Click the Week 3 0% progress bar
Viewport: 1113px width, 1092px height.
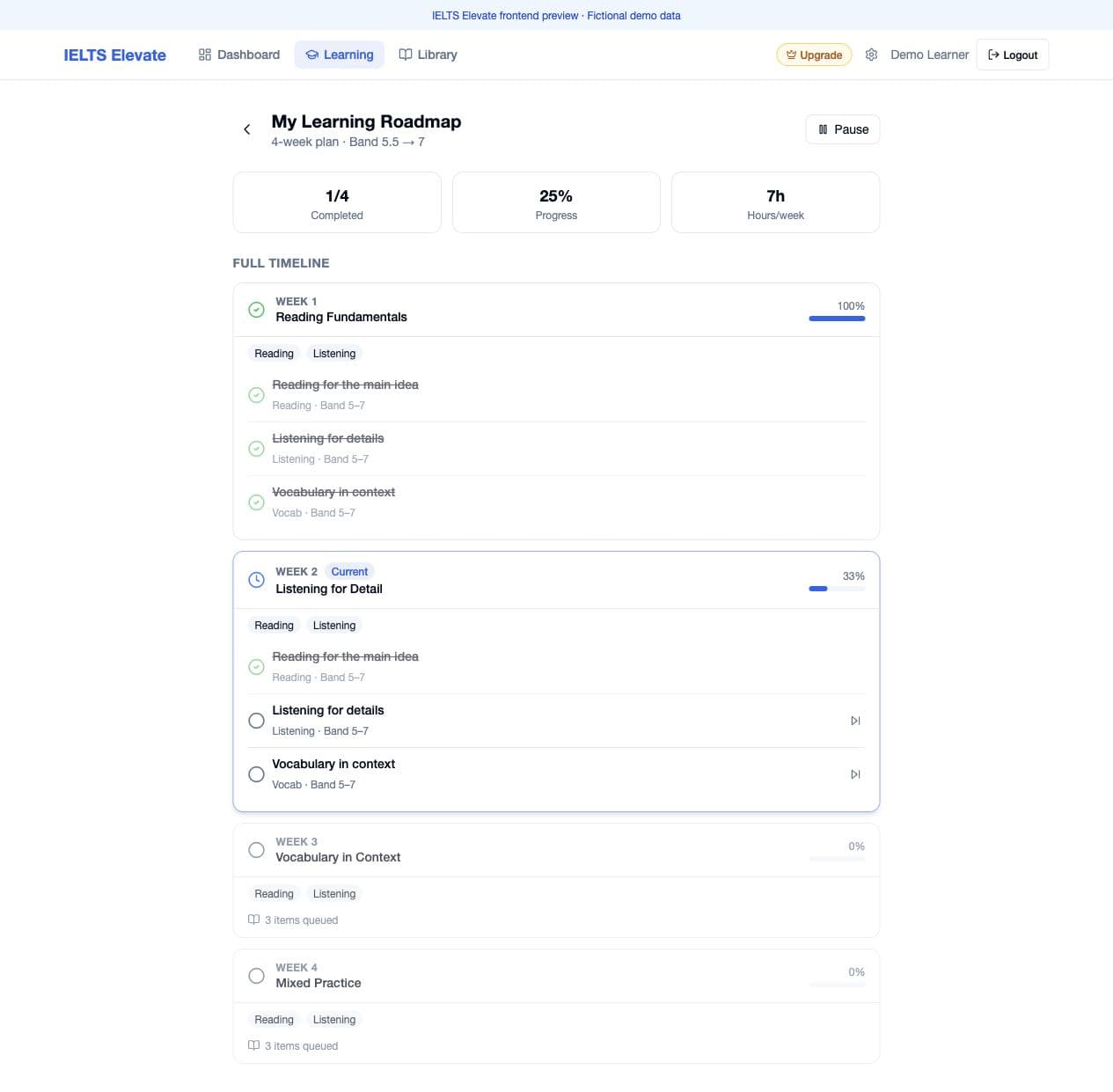(837, 859)
